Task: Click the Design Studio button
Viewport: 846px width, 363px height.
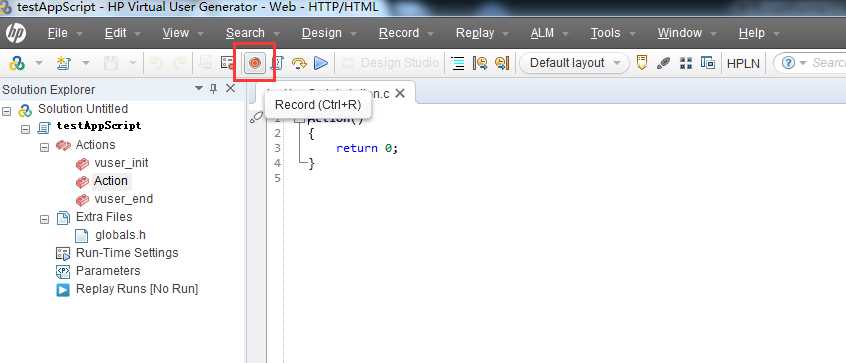Action: (391, 63)
